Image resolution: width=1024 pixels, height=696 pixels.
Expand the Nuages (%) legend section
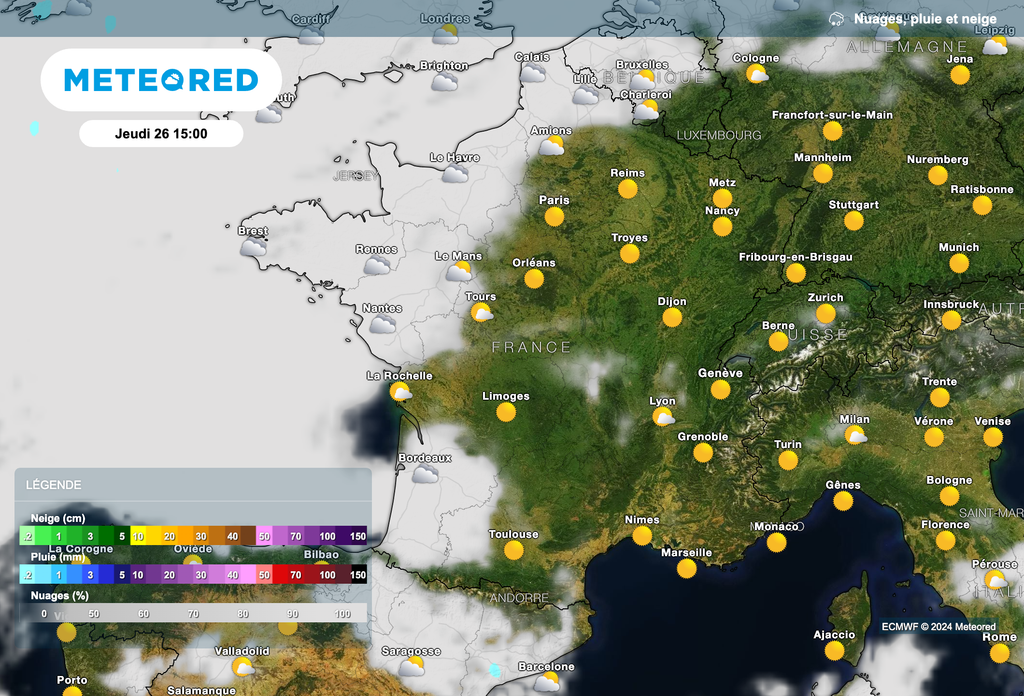coord(60,595)
